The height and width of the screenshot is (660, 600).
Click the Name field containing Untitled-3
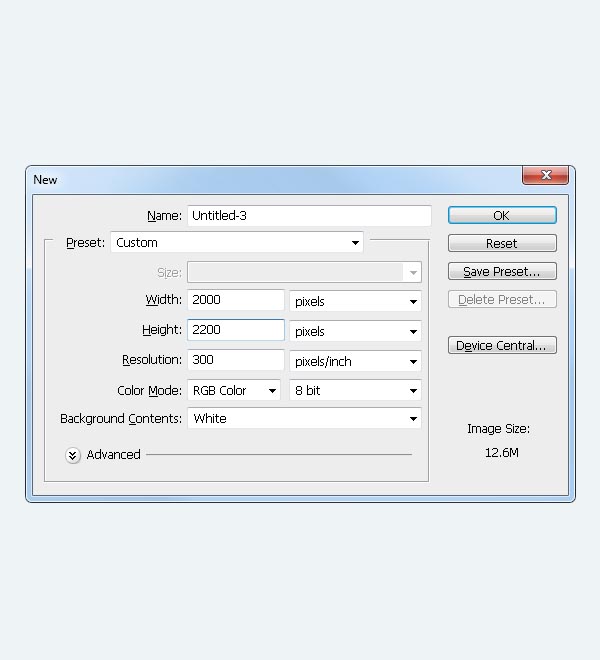(x=308, y=215)
